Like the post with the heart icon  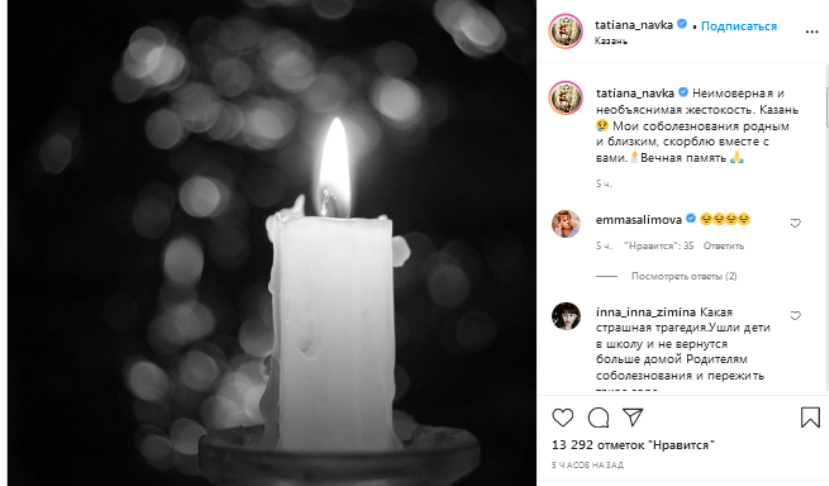coord(563,418)
